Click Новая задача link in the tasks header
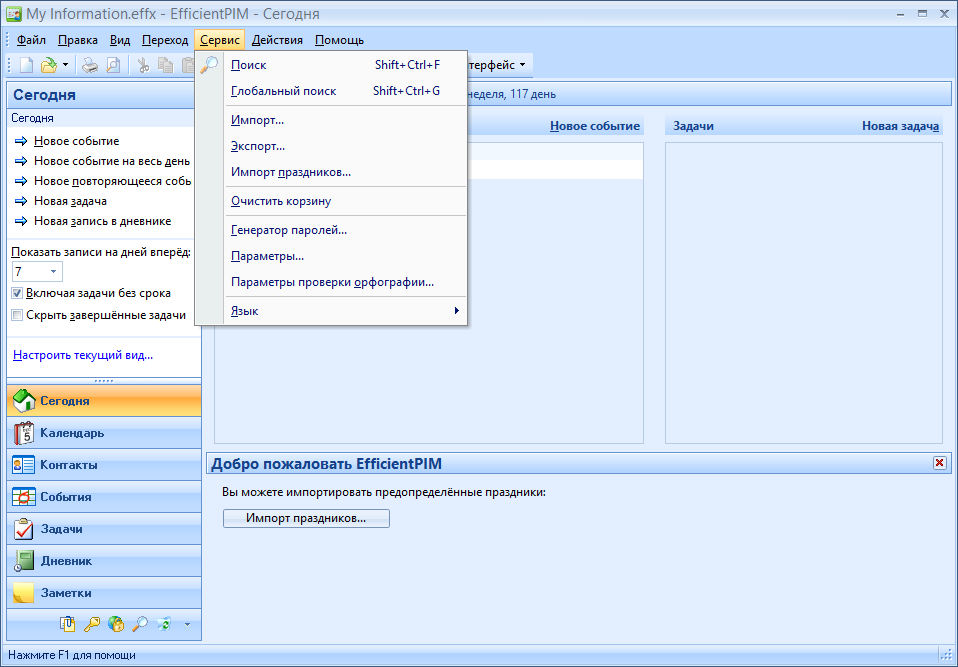 click(900, 126)
